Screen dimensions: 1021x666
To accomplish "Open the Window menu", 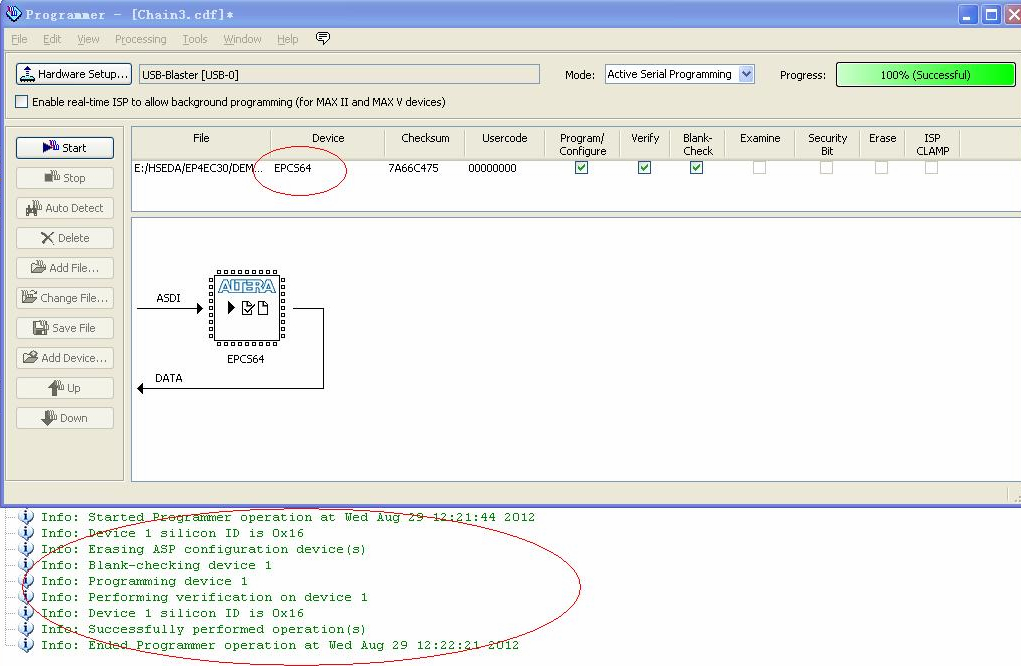I will coord(242,39).
